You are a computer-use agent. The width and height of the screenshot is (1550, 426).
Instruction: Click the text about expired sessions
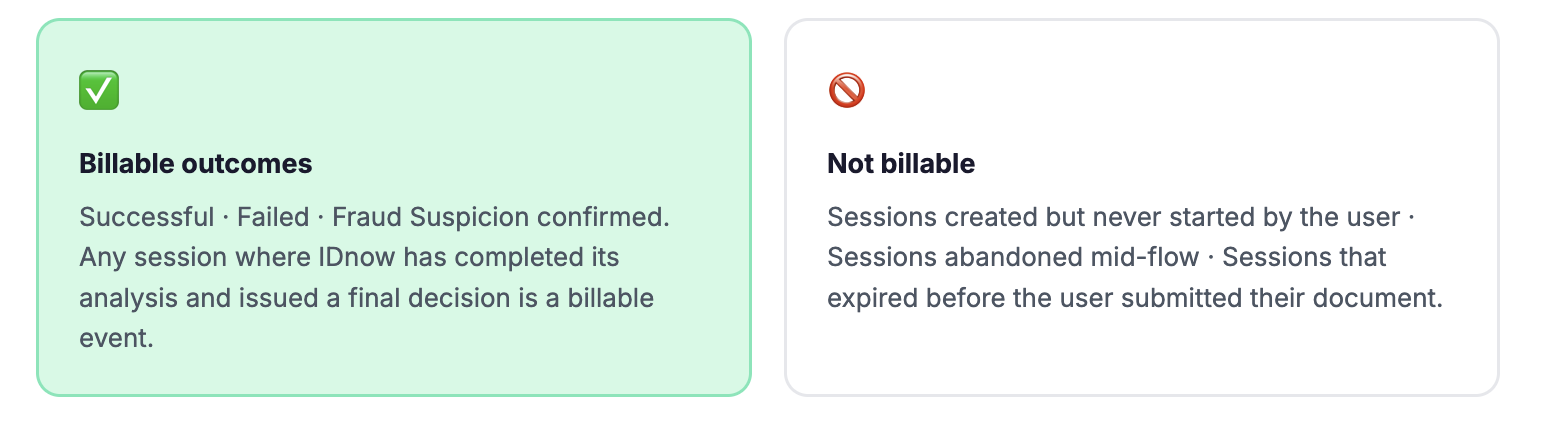1135,278
